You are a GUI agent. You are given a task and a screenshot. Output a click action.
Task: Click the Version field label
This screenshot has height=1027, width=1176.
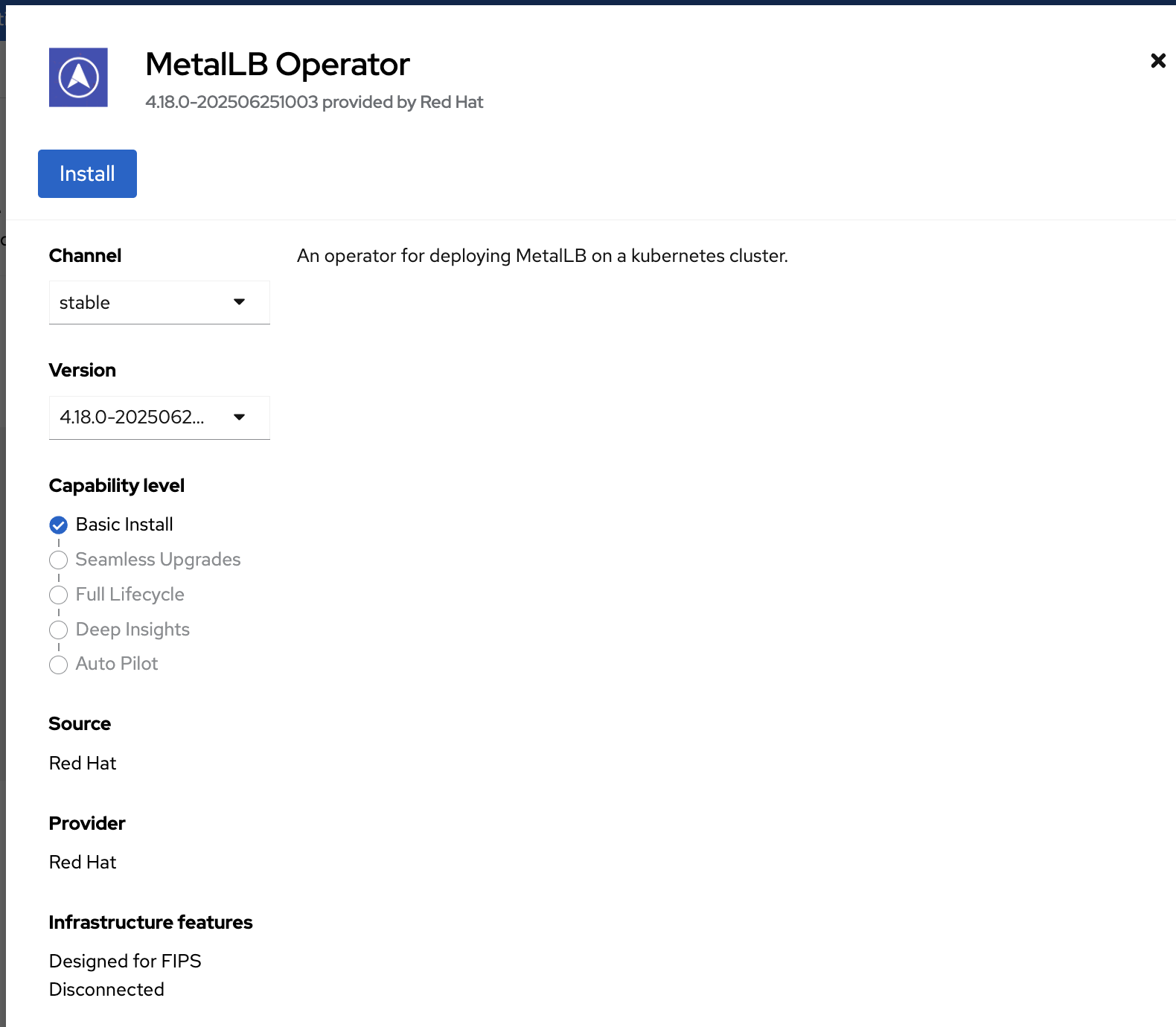click(x=82, y=371)
